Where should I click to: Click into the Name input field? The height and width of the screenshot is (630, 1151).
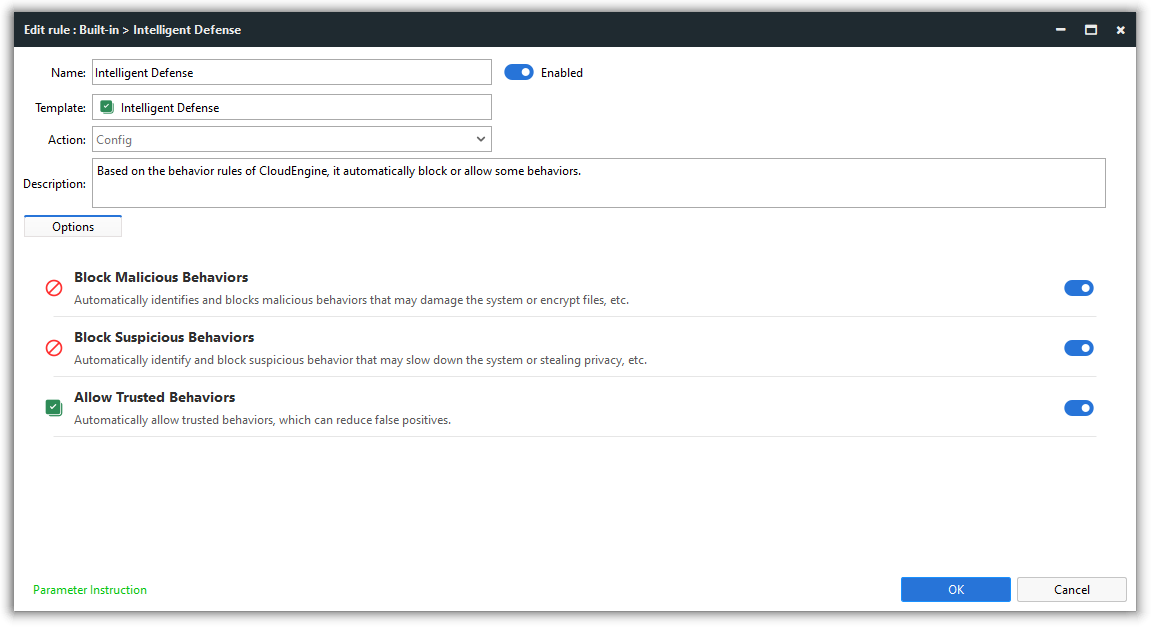click(291, 72)
